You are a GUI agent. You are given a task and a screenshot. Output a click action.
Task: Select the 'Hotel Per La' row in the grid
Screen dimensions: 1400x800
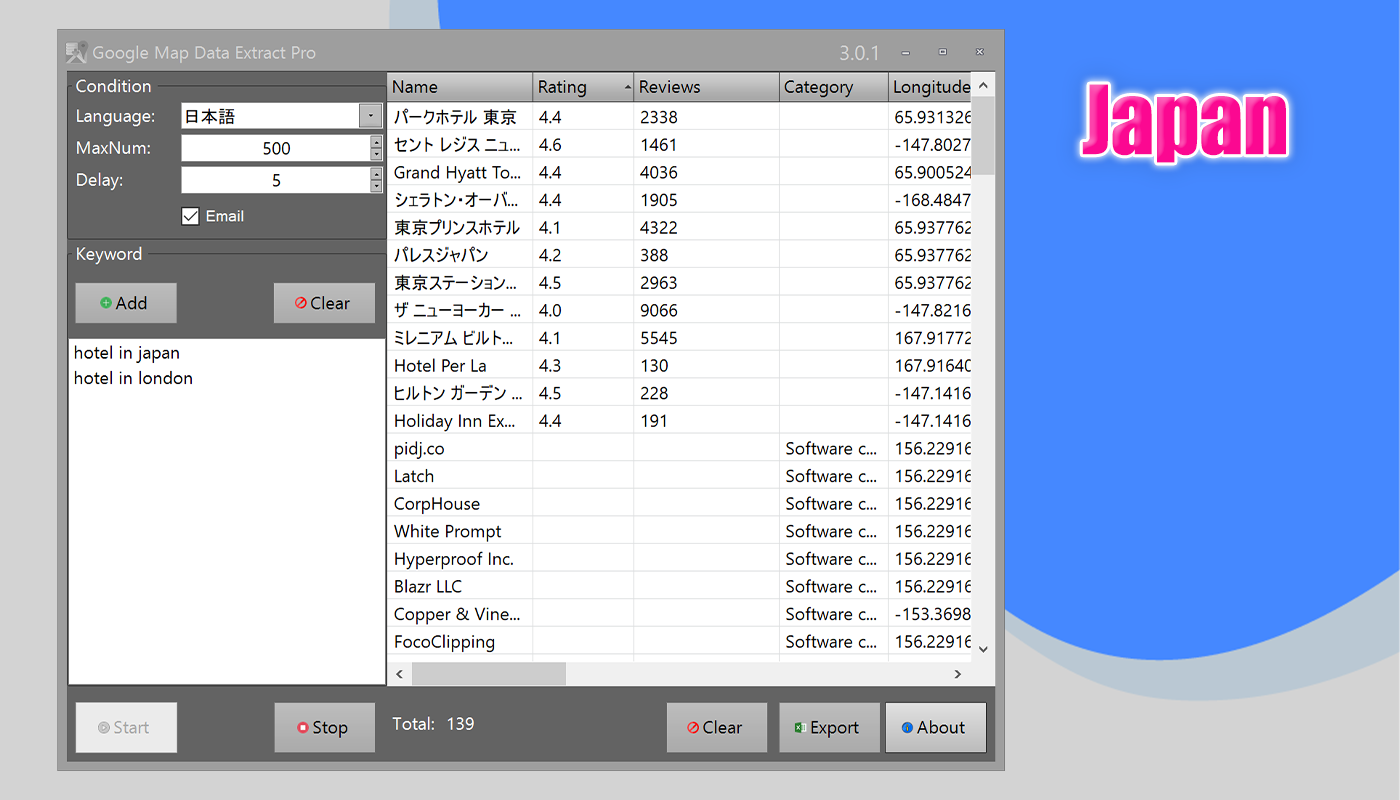(x=440, y=365)
